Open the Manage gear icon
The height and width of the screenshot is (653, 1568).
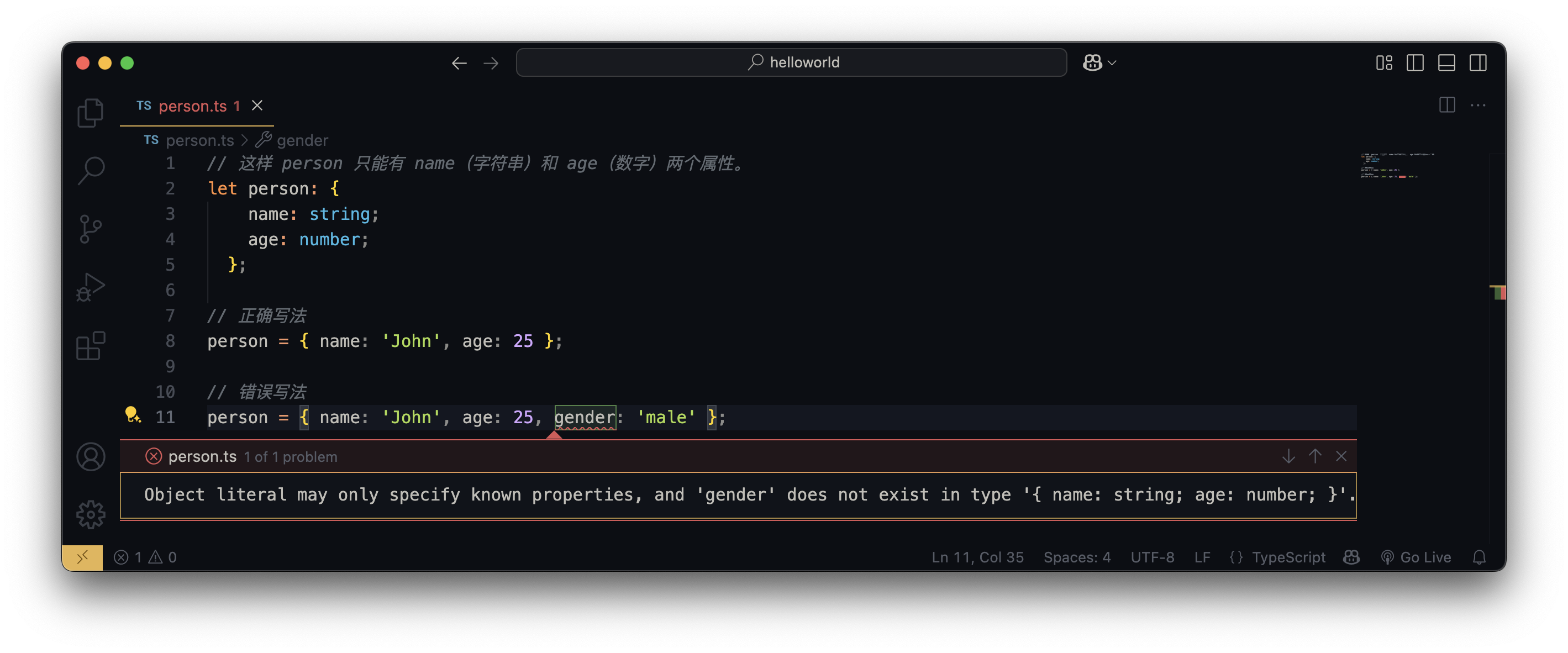click(91, 515)
